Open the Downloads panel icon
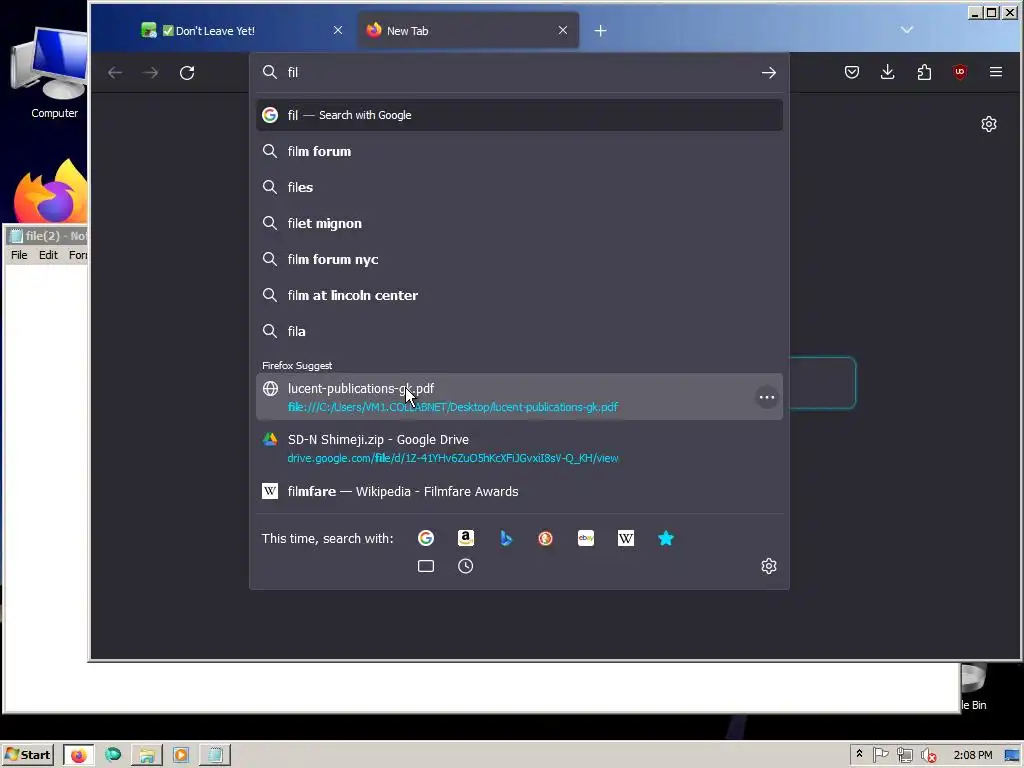 (x=888, y=72)
